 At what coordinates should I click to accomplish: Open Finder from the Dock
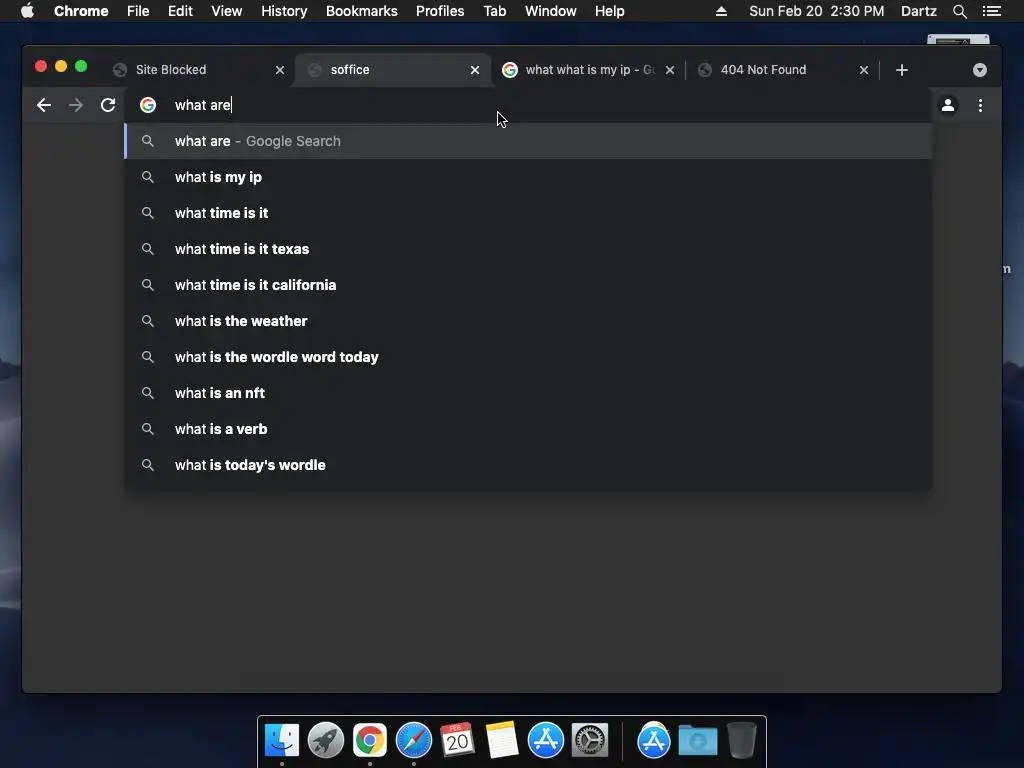point(282,741)
